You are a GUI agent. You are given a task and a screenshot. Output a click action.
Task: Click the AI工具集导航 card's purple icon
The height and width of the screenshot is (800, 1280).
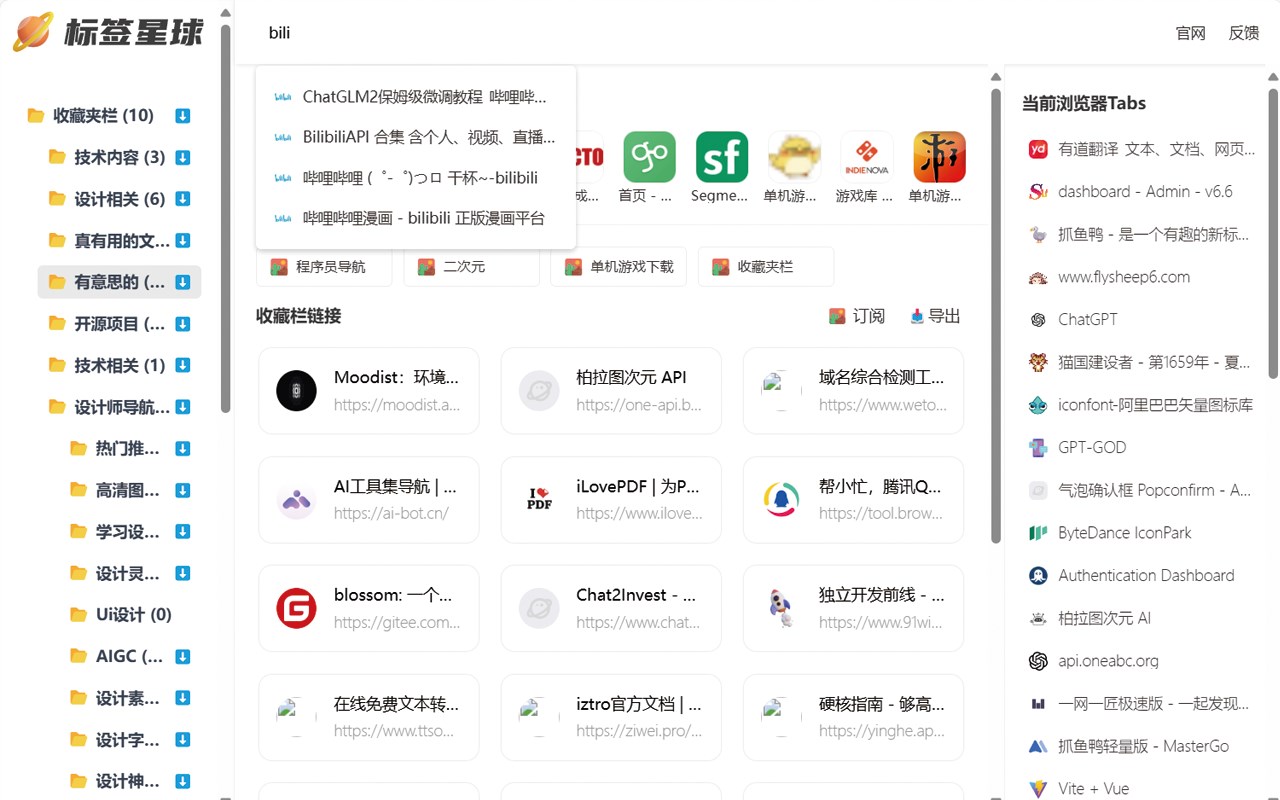[296, 499]
